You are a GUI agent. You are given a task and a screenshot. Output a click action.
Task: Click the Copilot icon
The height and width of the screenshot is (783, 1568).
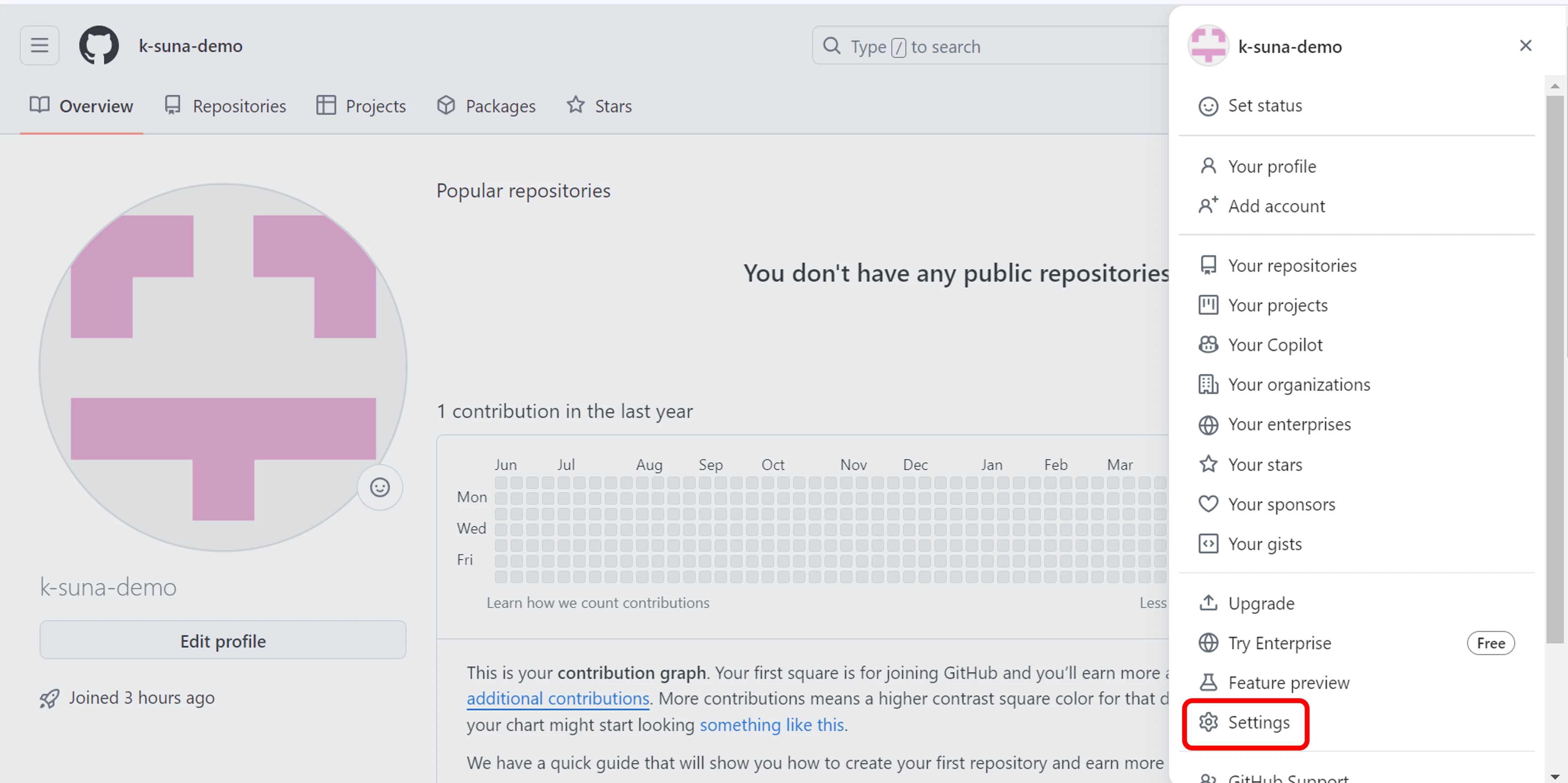point(1208,345)
